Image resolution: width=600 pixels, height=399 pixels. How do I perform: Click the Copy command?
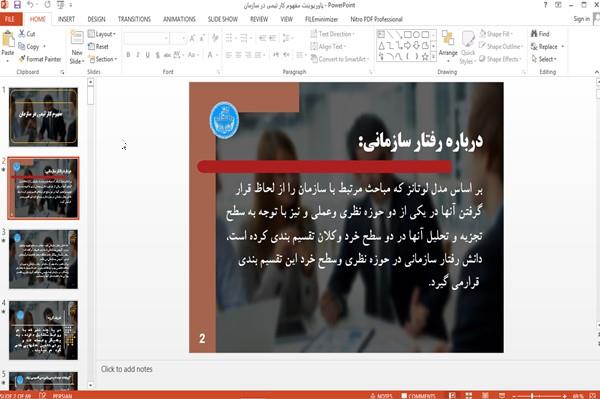(29, 46)
